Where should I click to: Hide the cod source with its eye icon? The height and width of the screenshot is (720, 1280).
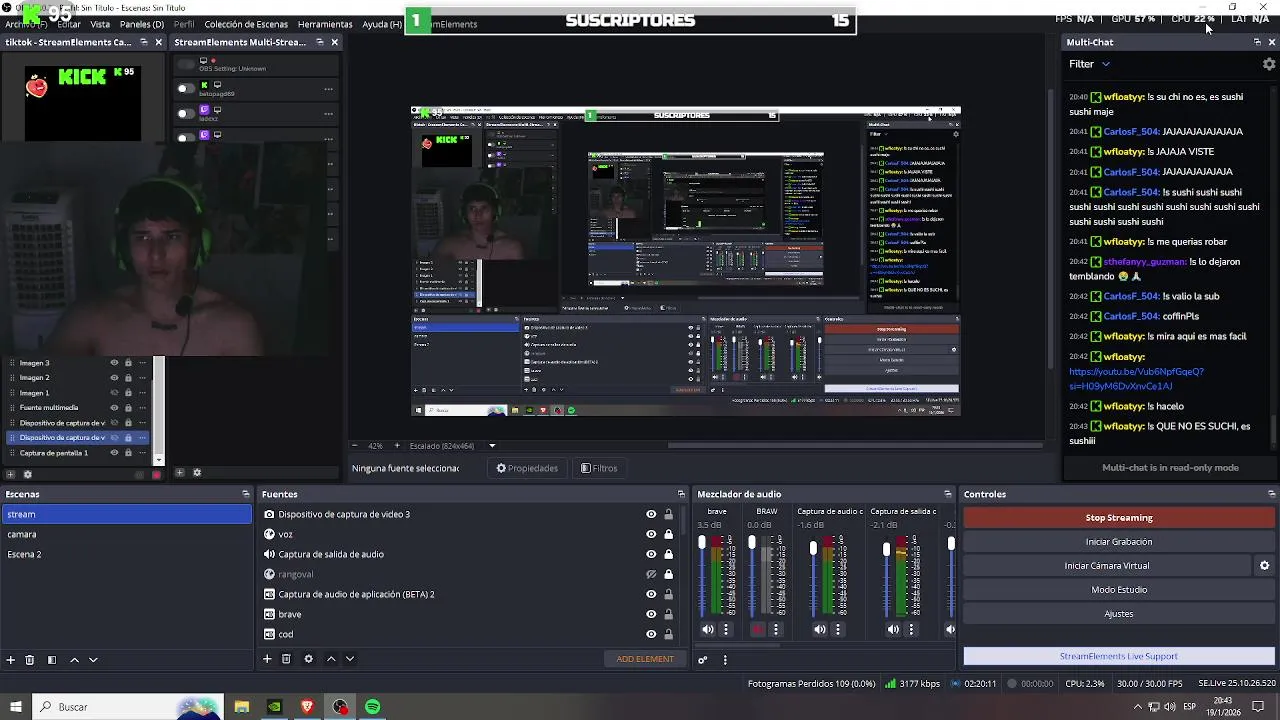(x=651, y=634)
